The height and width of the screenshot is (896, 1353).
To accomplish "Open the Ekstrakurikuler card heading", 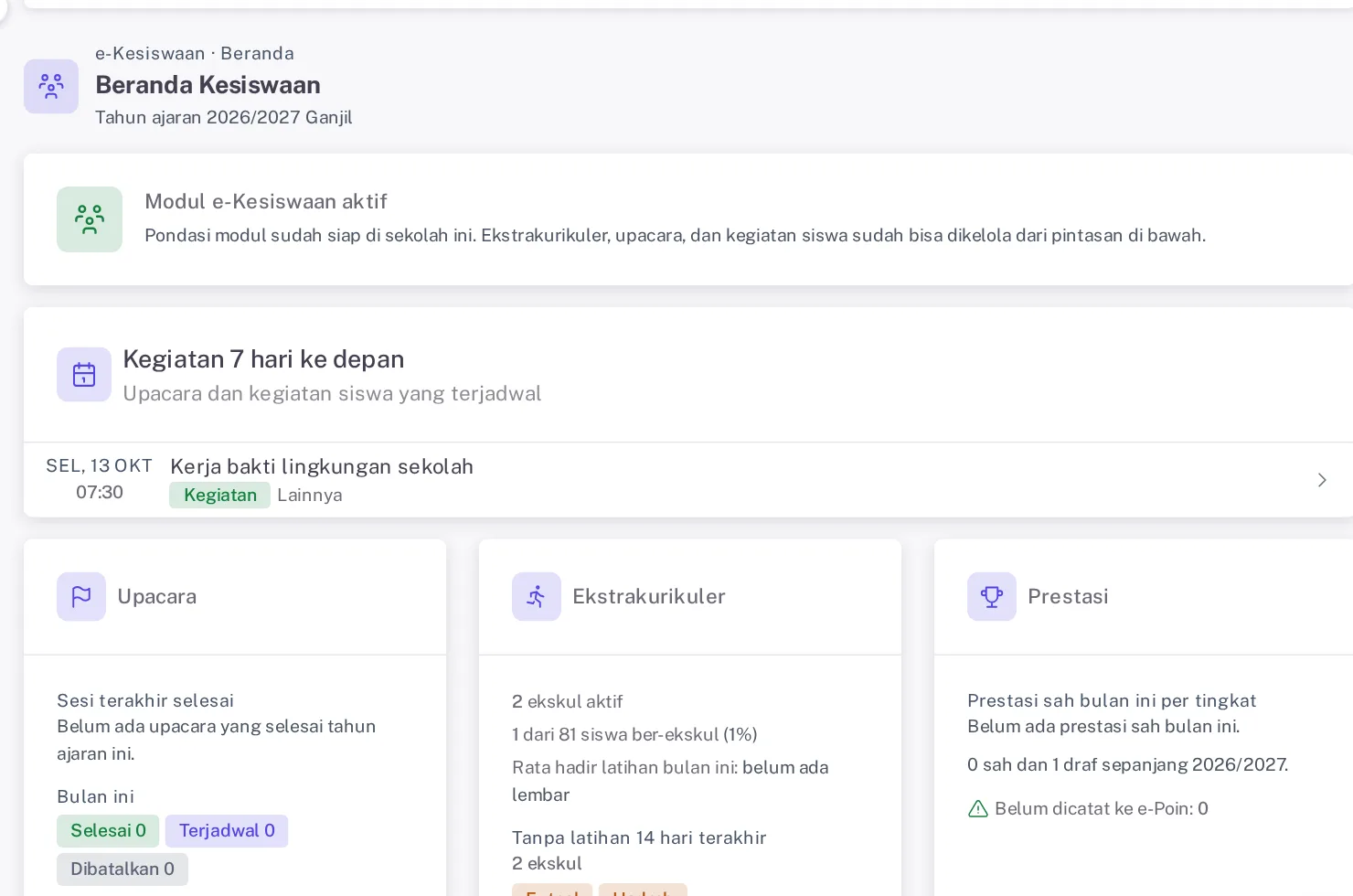I will pos(649,597).
